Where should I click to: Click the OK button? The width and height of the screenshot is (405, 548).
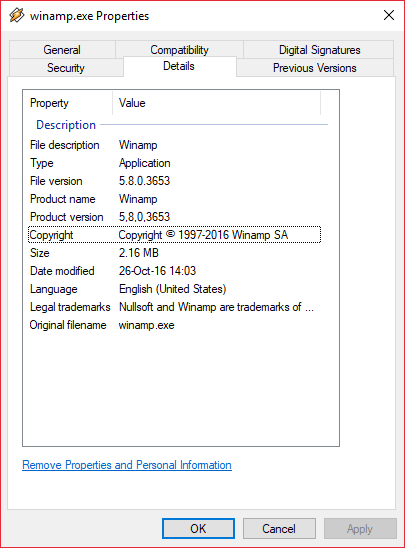(x=198, y=528)
